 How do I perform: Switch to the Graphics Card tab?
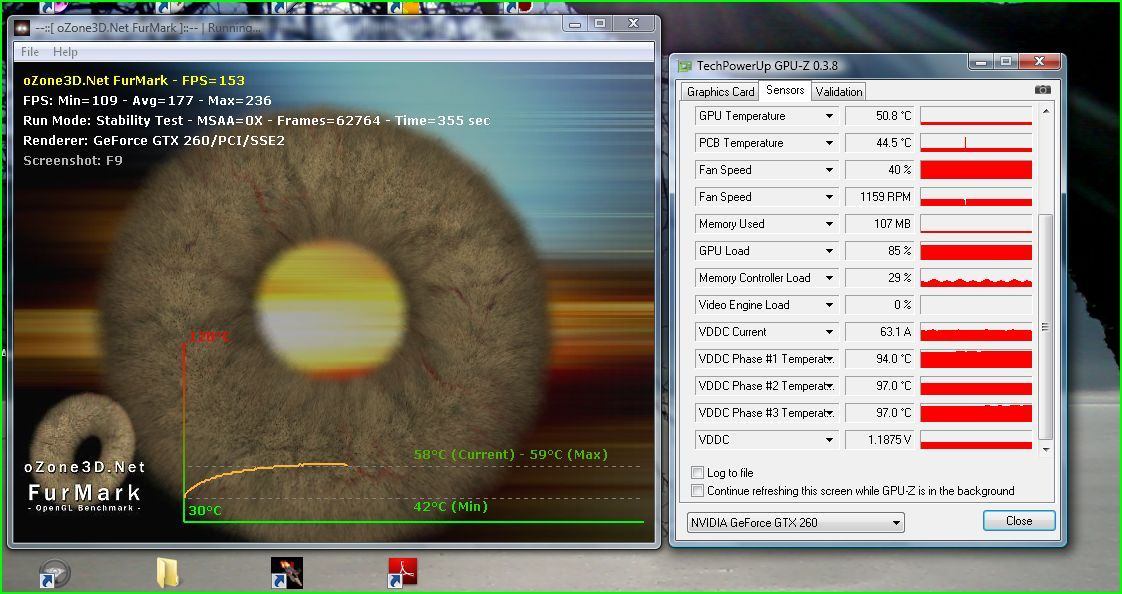(x=721, y=92)
